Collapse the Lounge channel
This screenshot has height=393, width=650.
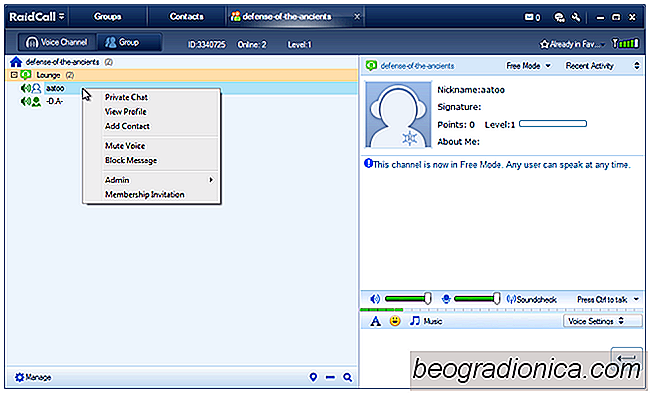point(14,75)
